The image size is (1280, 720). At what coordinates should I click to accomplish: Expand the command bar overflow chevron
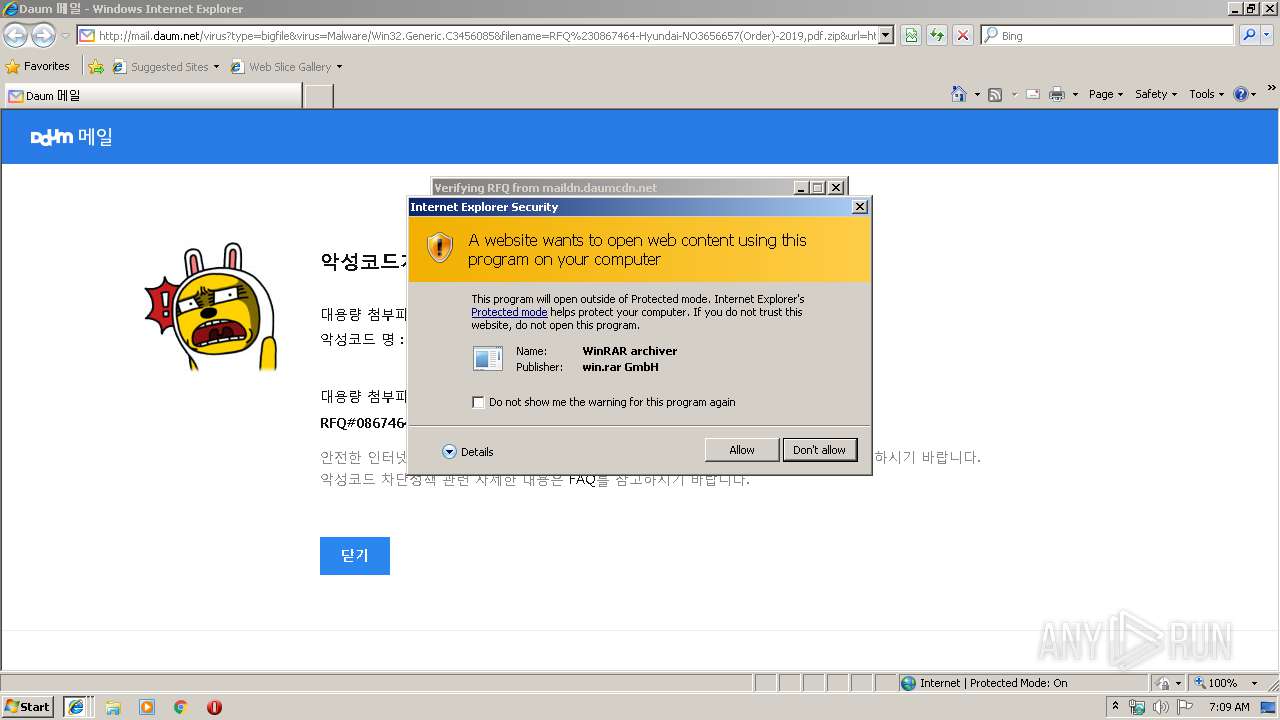pos(1272,89)
